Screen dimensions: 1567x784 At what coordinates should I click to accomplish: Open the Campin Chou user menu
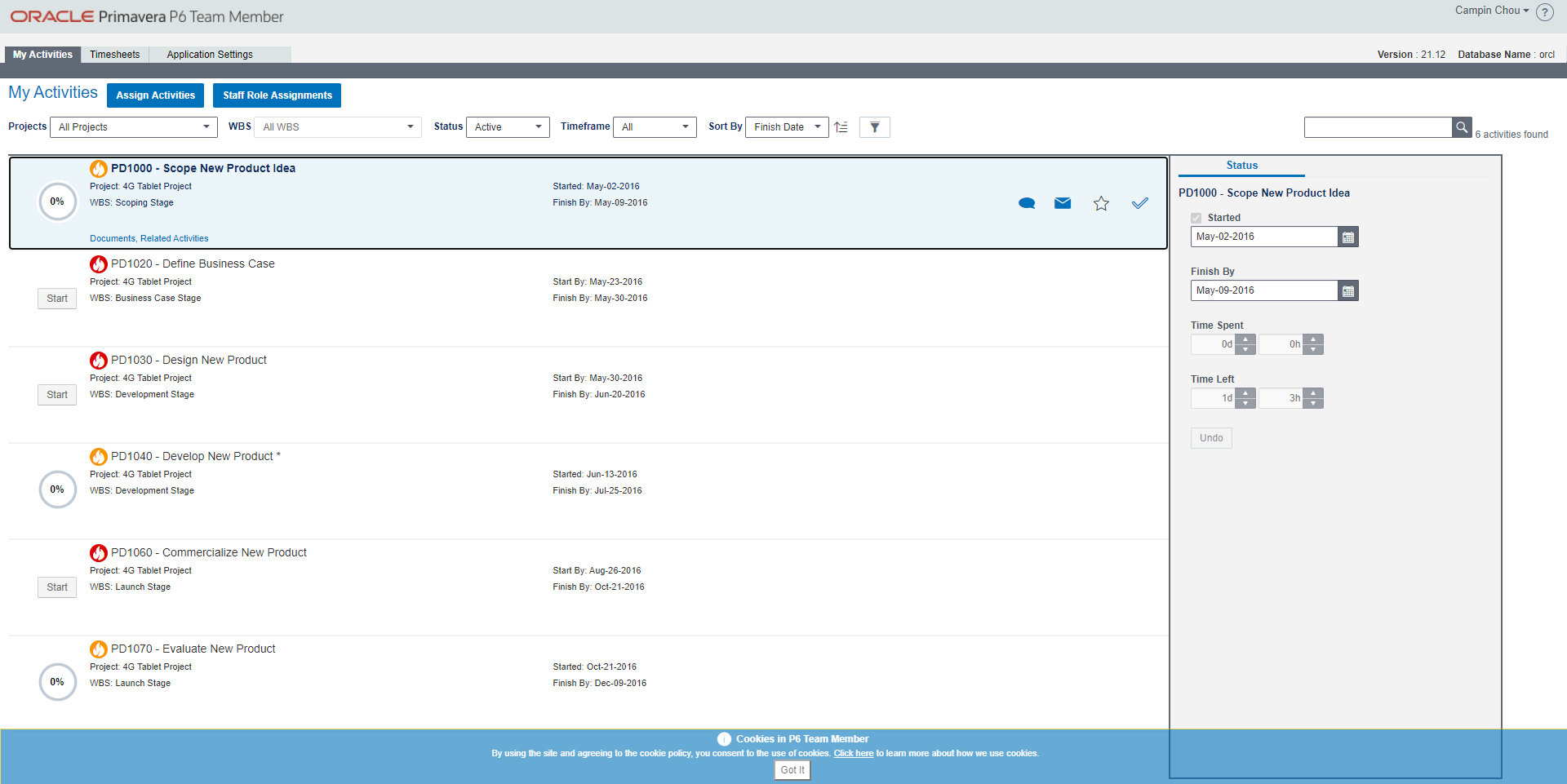[1490, 11]
